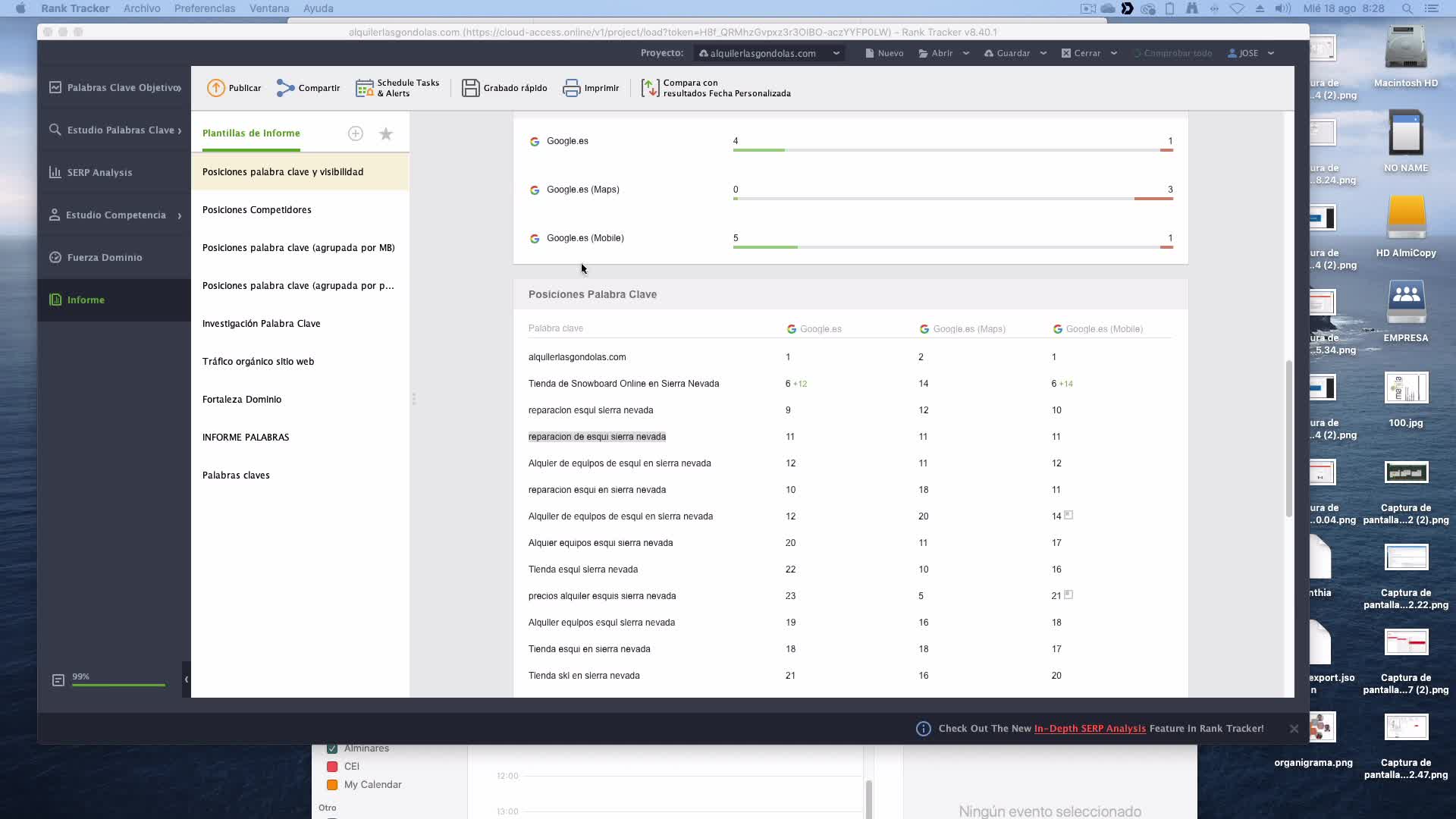Open the Archivo menu
Image resolution: width=1456 pixels, height=819 pixels.
[142, 8]
